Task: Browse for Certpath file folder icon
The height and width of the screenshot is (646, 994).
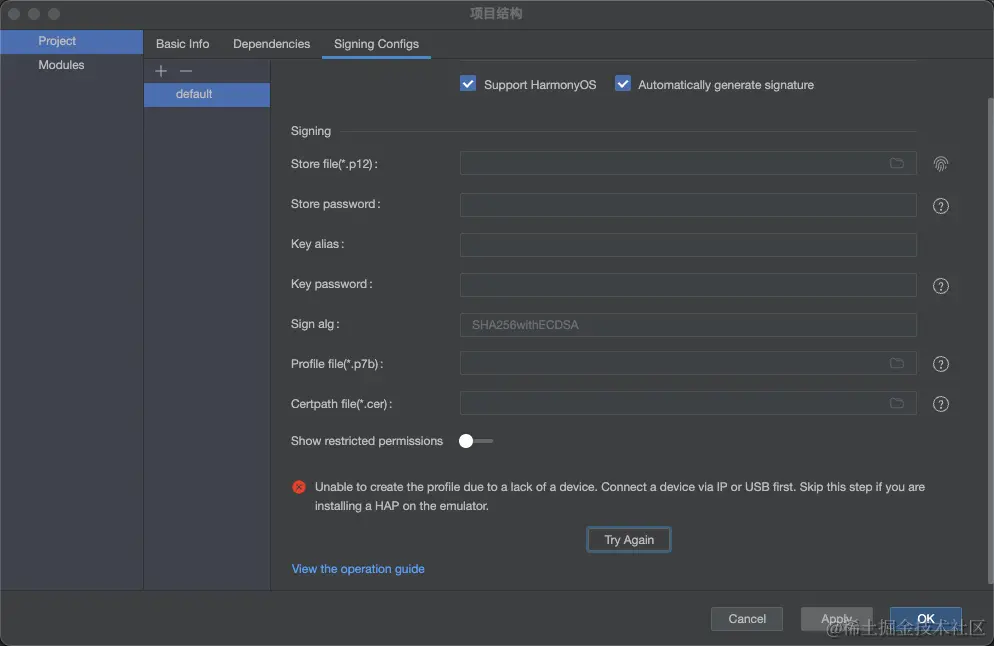Action: 896,403
